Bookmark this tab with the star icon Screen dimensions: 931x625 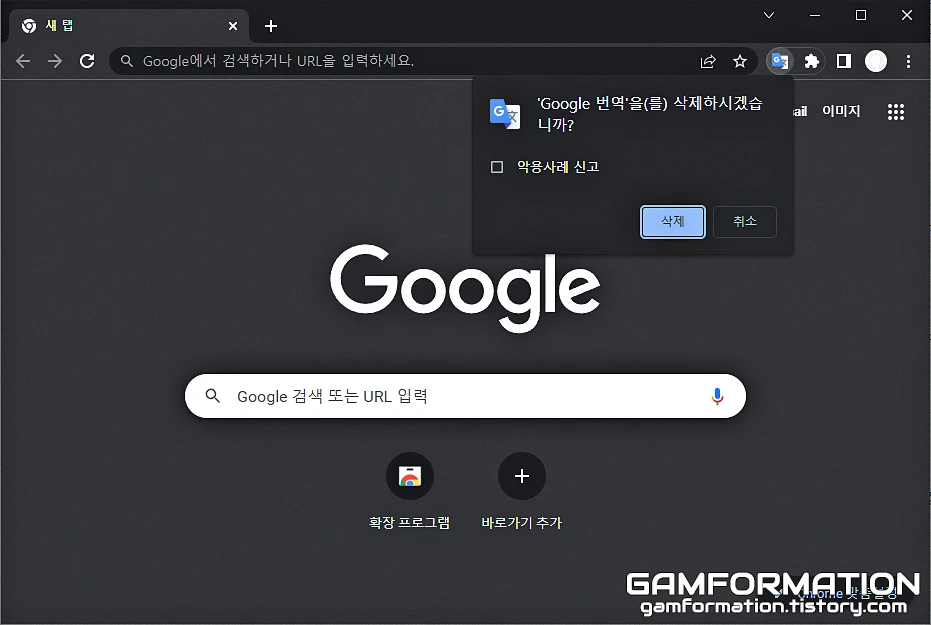click(x=739, y=61)
